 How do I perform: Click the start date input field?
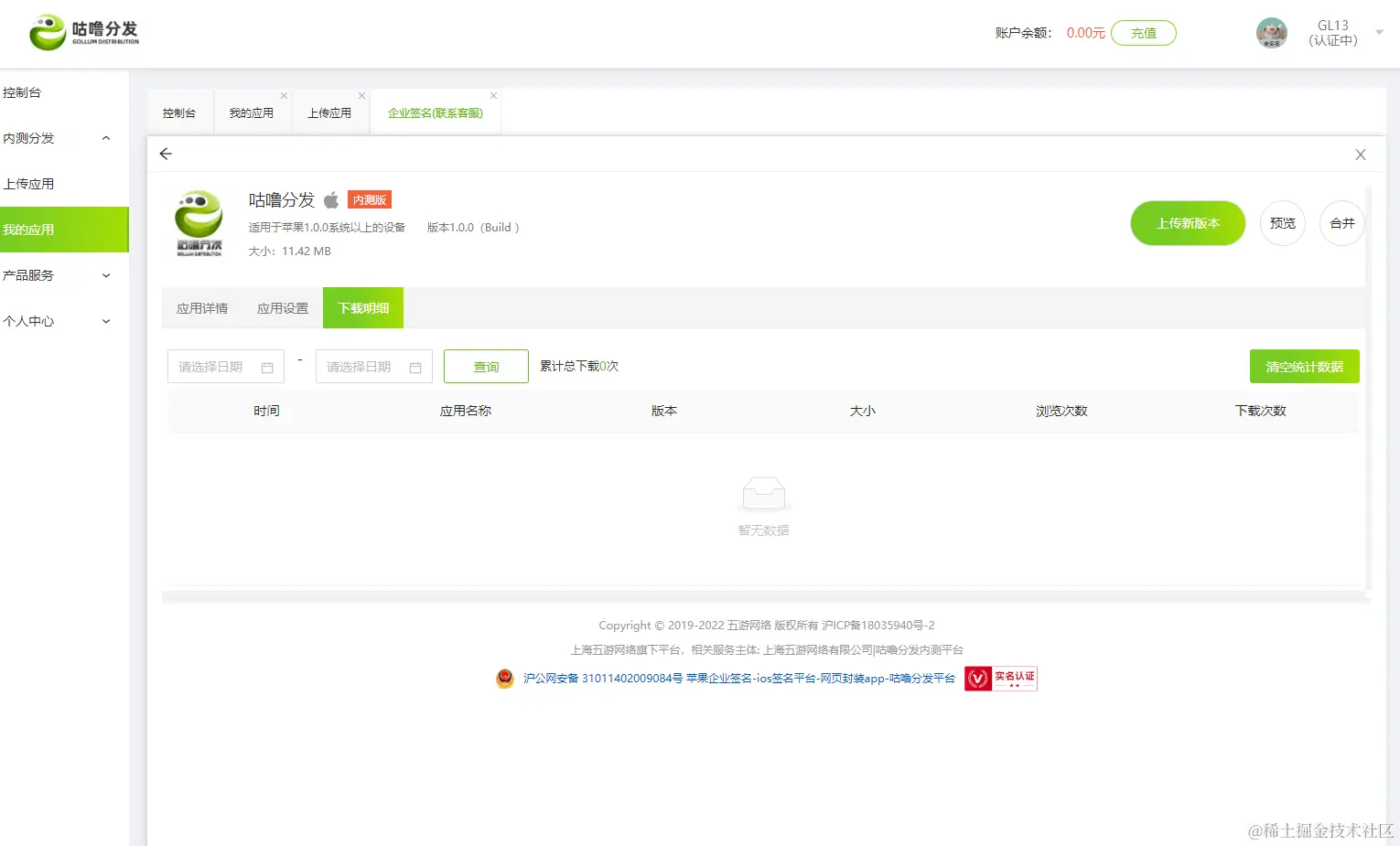(x=226, y=367)
